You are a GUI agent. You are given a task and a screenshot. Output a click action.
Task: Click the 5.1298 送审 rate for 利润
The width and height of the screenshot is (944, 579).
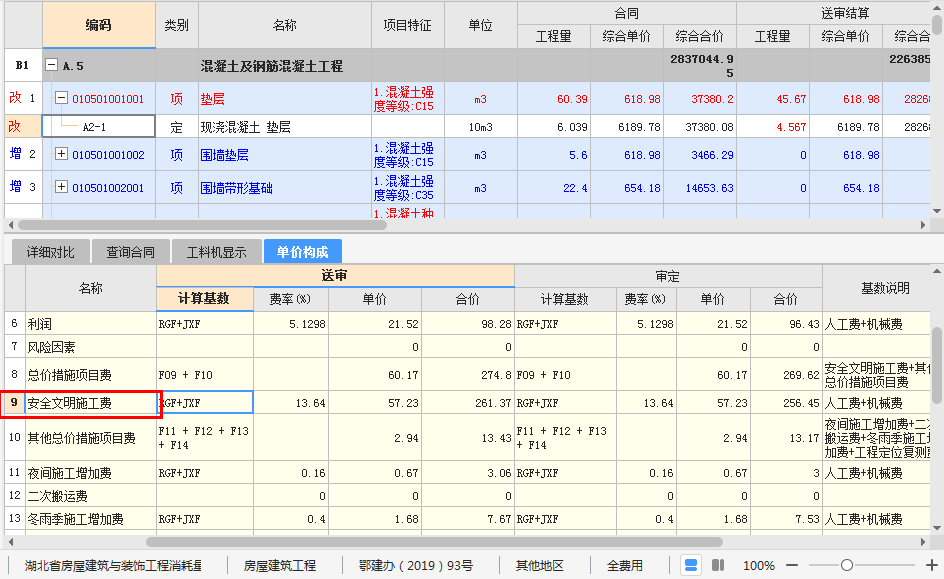291,324
